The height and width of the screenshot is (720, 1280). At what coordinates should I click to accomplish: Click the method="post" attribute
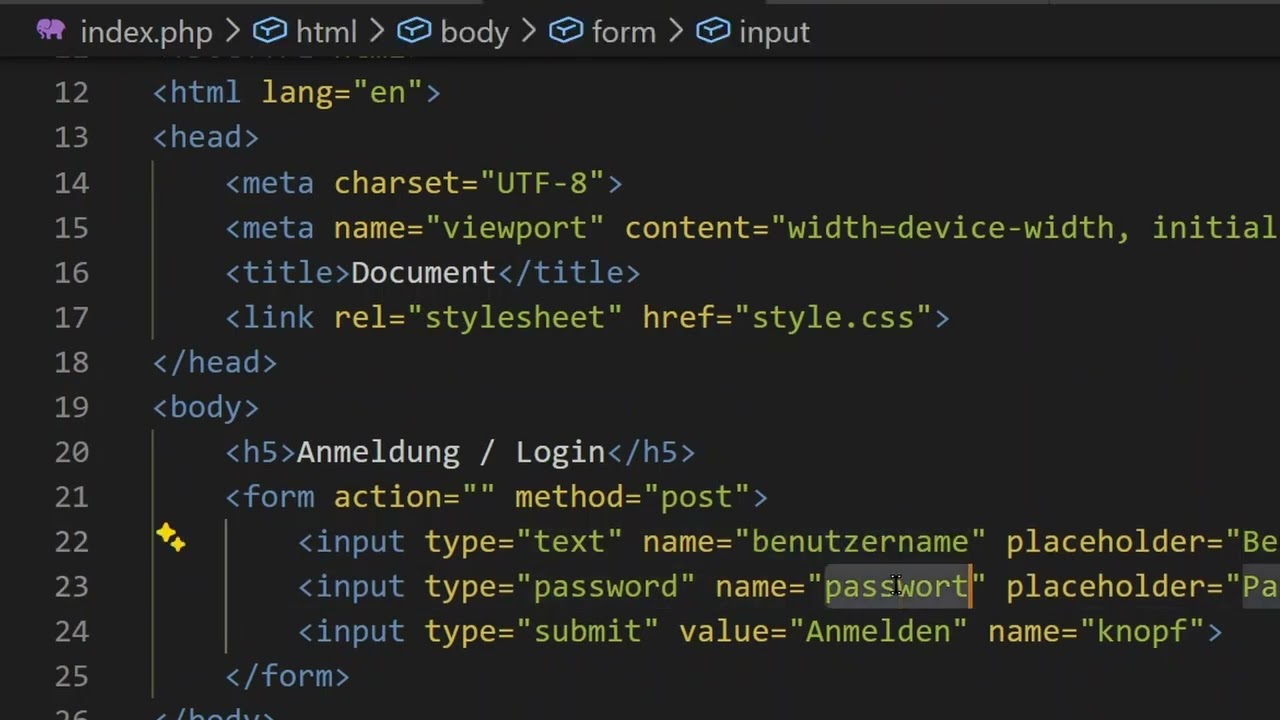(x=632, y=497)
